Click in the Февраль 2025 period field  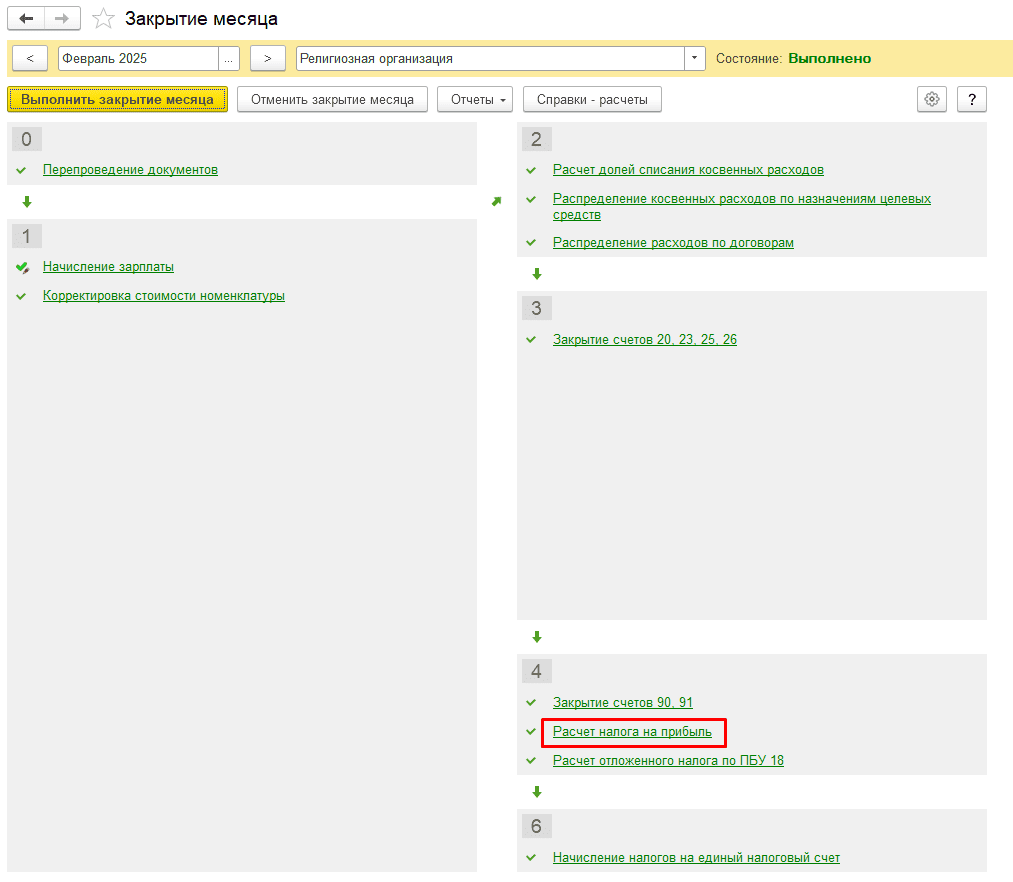click(x=137, y=59)
